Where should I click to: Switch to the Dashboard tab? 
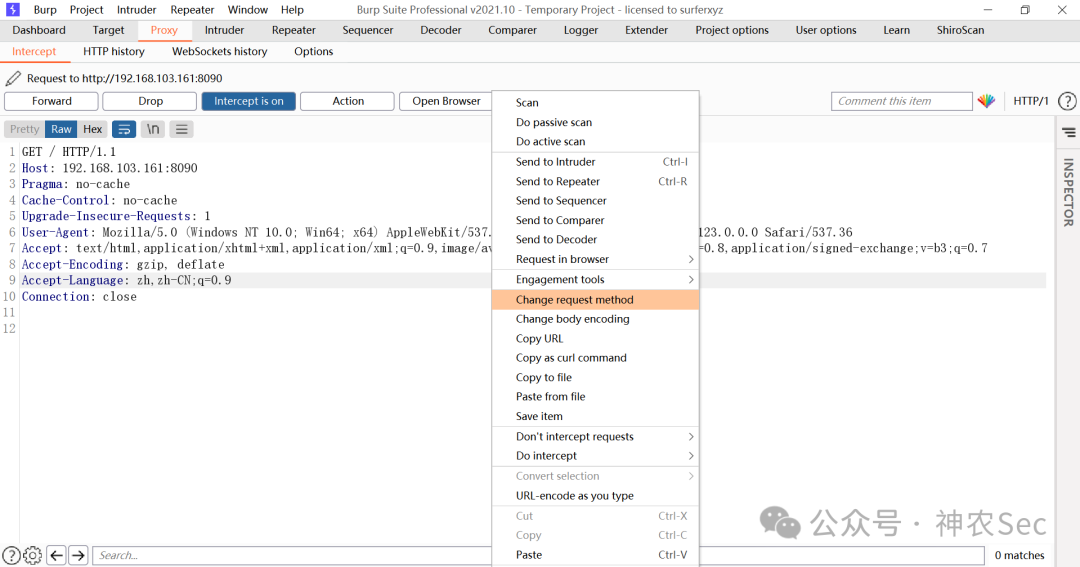[39, 30]
